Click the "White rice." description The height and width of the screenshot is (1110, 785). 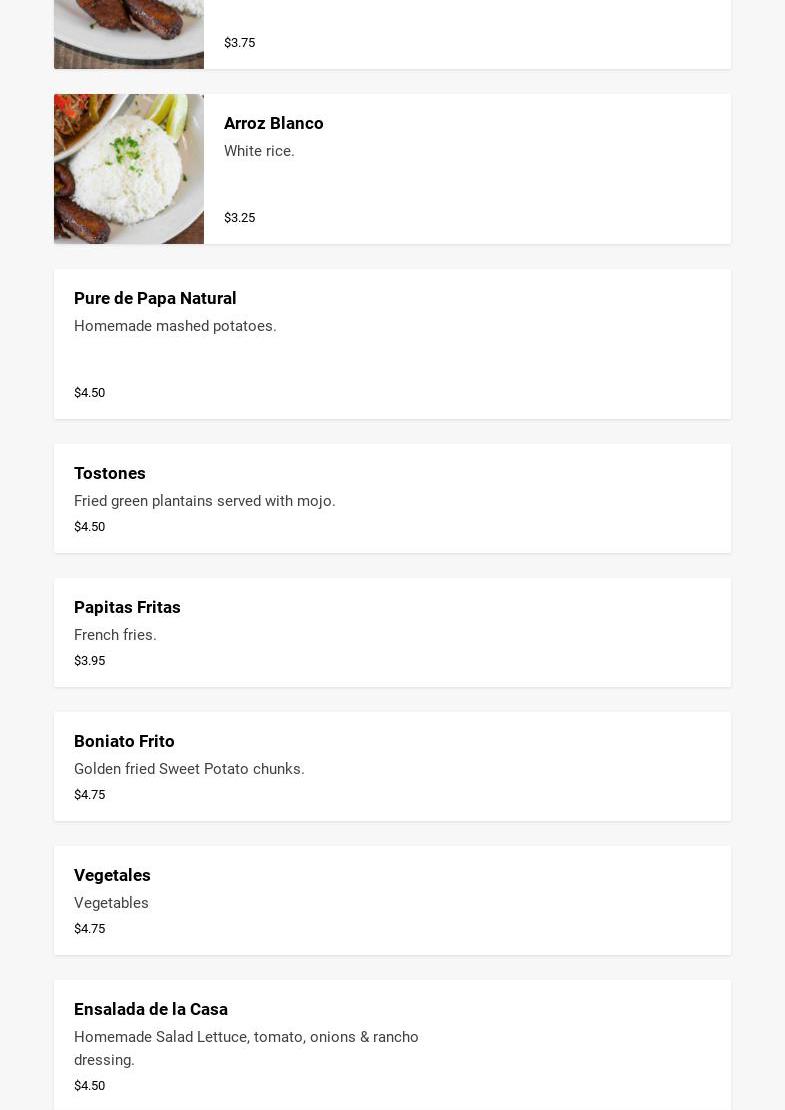(259, 151)
